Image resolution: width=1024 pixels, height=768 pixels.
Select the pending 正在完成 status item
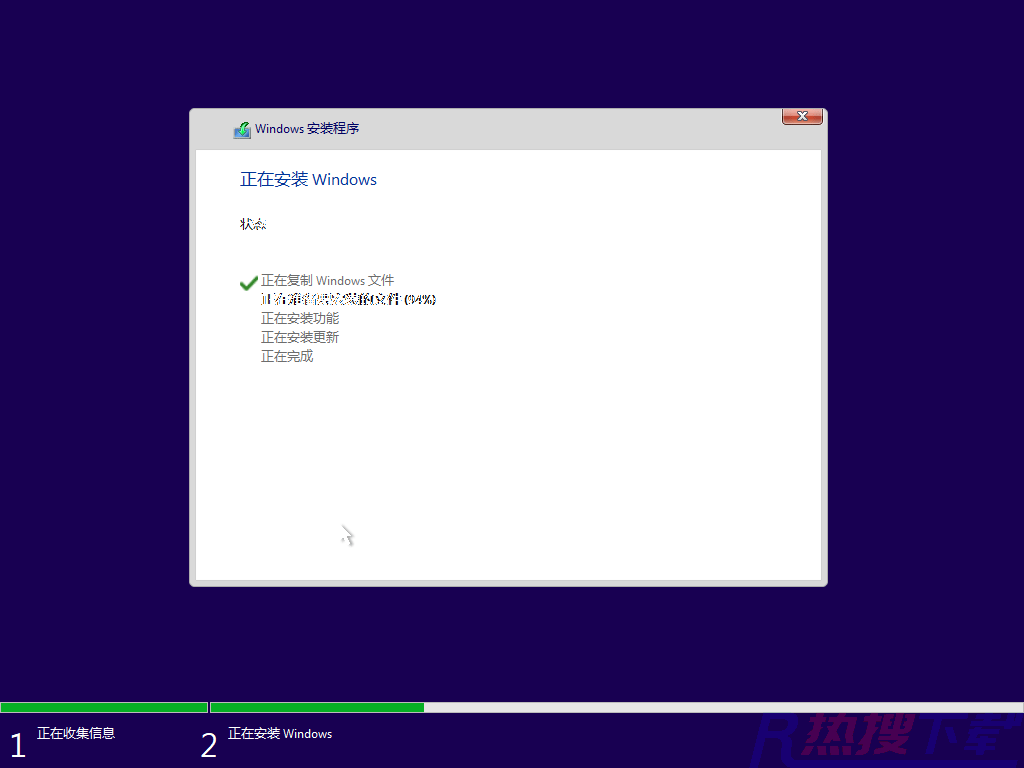[287, 356]
